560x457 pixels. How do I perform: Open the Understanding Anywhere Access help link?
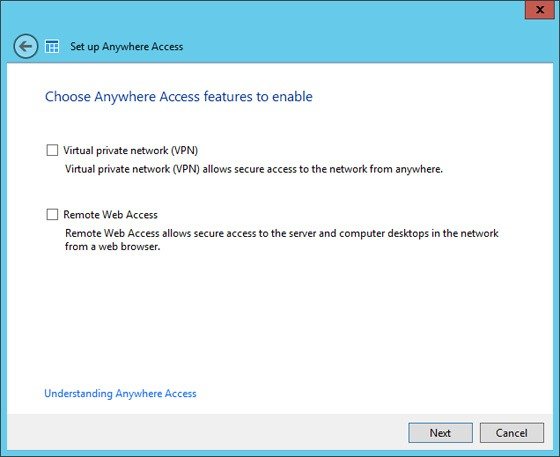pyautogui.click(x=120, y=393)
